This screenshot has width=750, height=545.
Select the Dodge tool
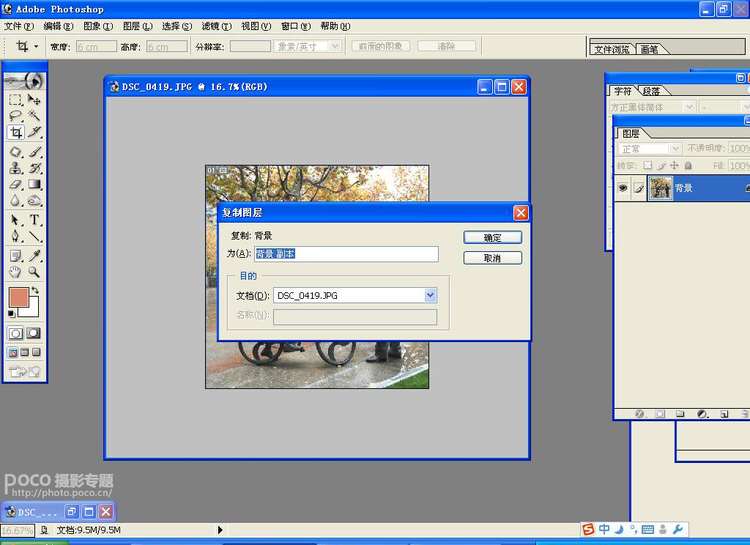34,200
